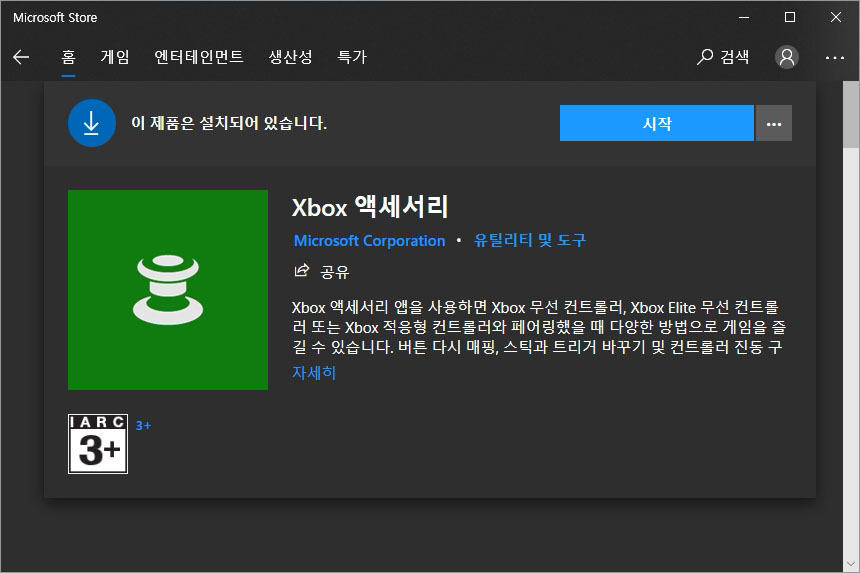The width and height of the screenshot is (860, 573).
Task: Open the 홈 tab
Action: point(69,57)
